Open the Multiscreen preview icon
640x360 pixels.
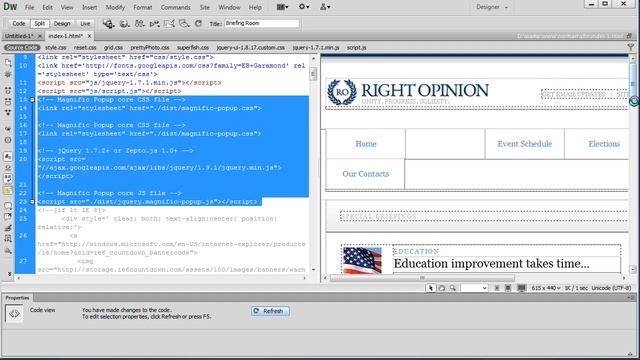coord(109,24)
